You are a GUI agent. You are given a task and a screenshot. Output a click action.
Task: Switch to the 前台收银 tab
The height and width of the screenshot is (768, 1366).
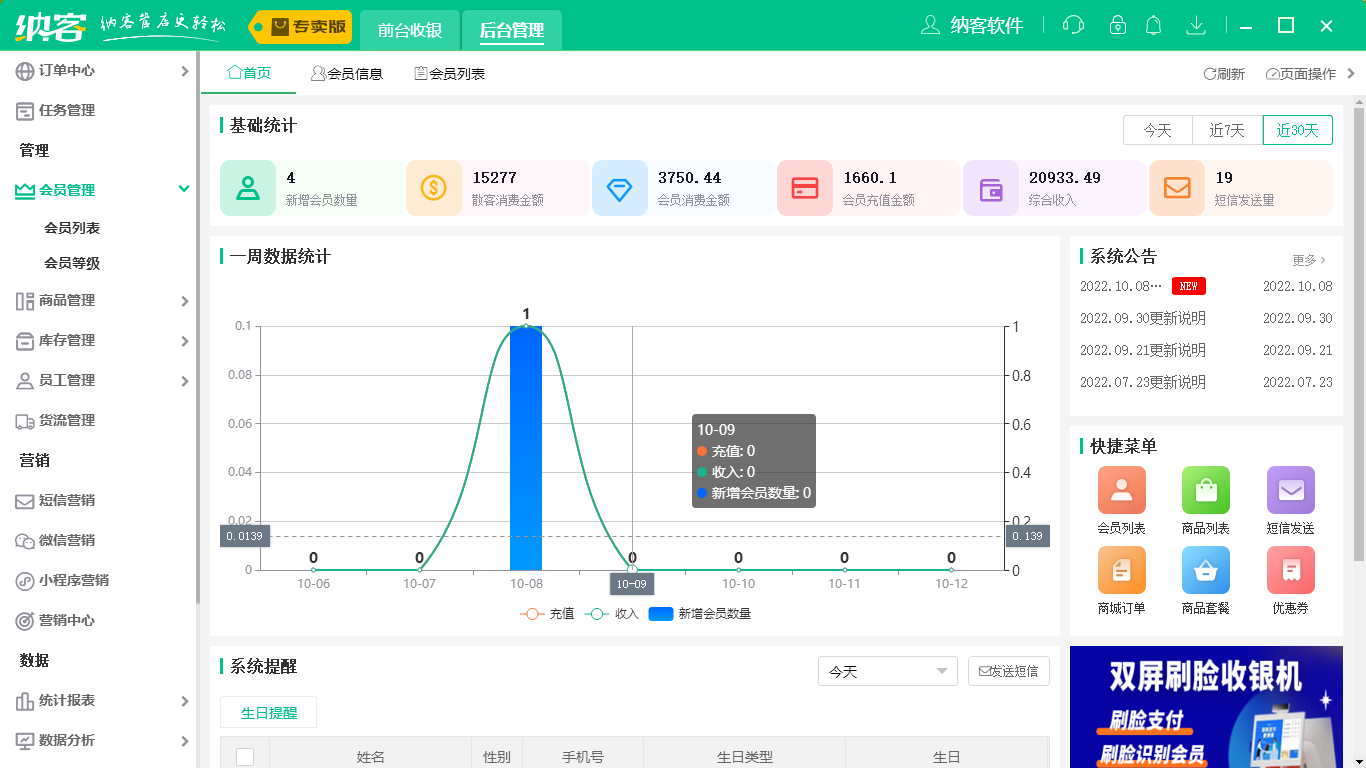coord(410,30)
